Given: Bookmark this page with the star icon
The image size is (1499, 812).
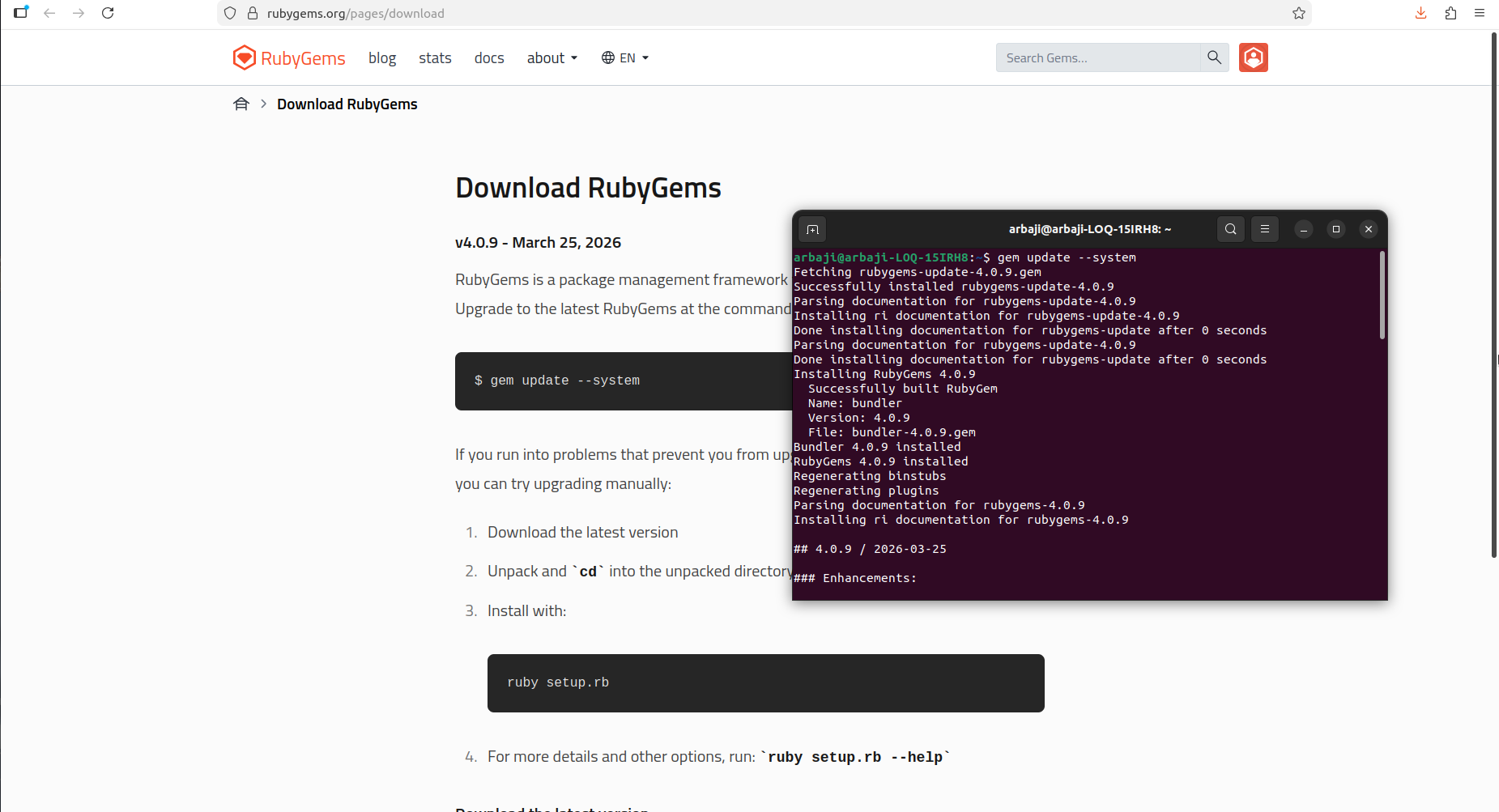Looking at the screenshot, I should tap(1299, 13).
